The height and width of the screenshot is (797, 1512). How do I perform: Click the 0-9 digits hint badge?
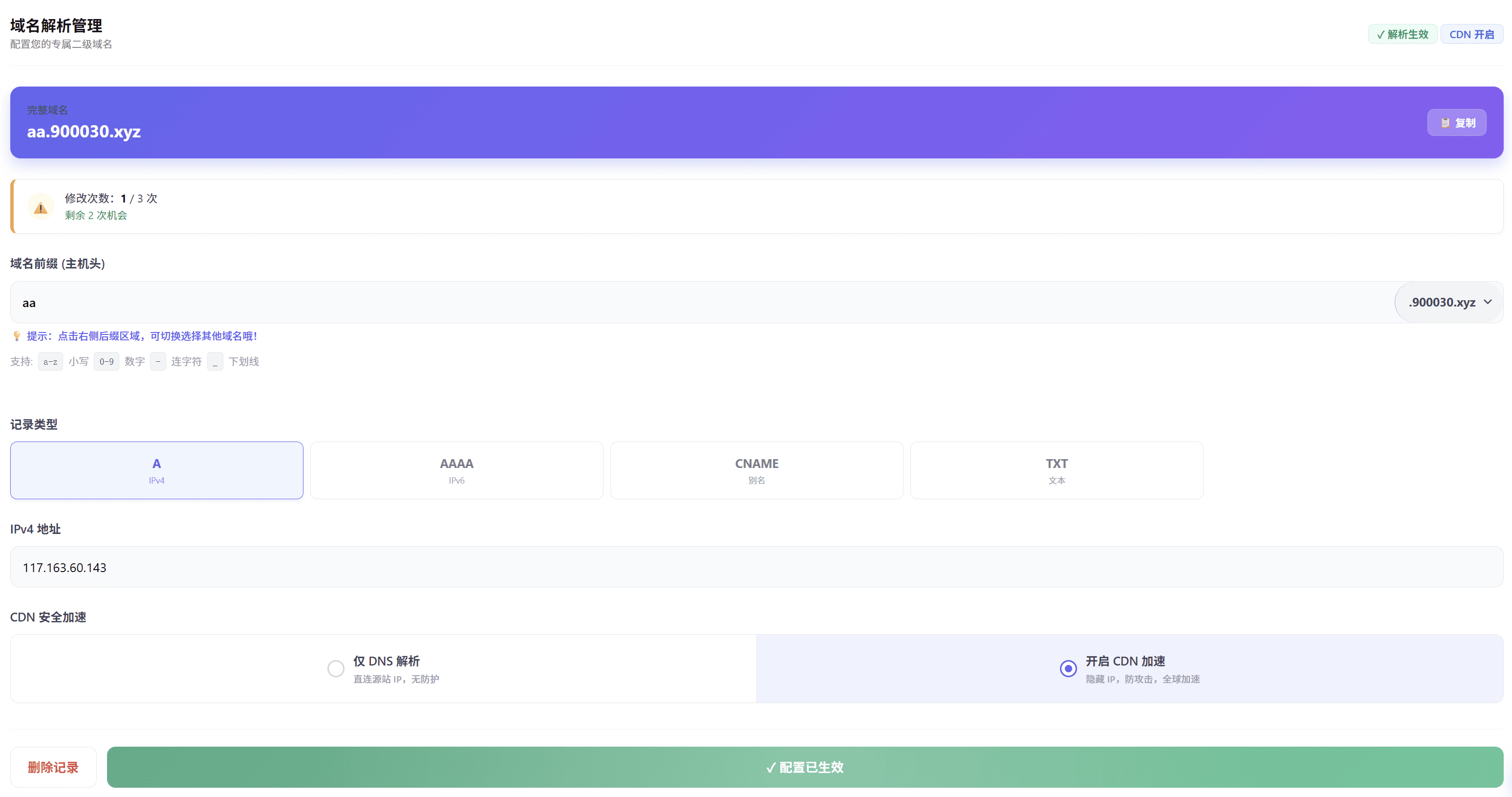(106, 362)
